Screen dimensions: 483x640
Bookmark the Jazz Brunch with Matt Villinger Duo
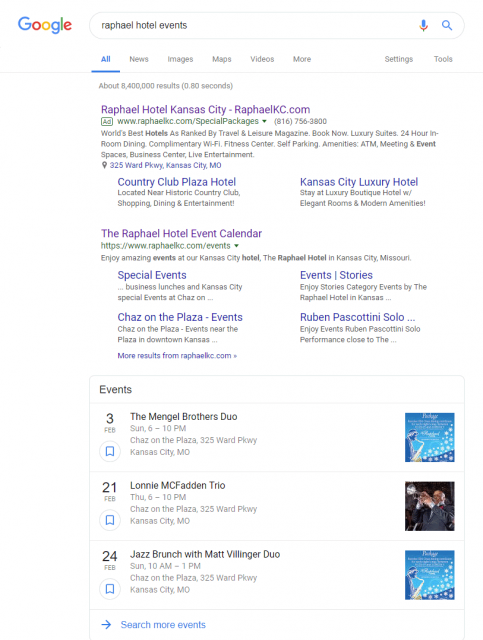point(110,589)
